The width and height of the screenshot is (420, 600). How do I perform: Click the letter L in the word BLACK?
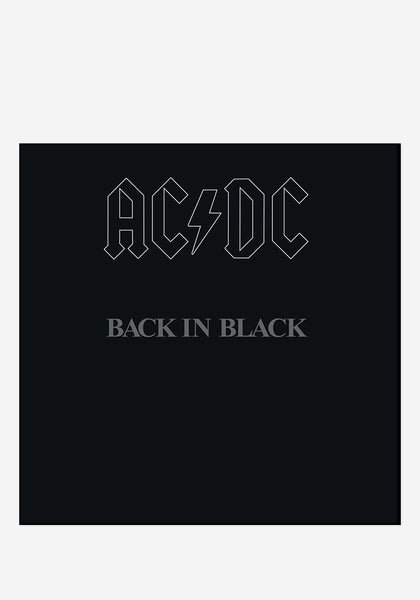[x=243, y=328]
